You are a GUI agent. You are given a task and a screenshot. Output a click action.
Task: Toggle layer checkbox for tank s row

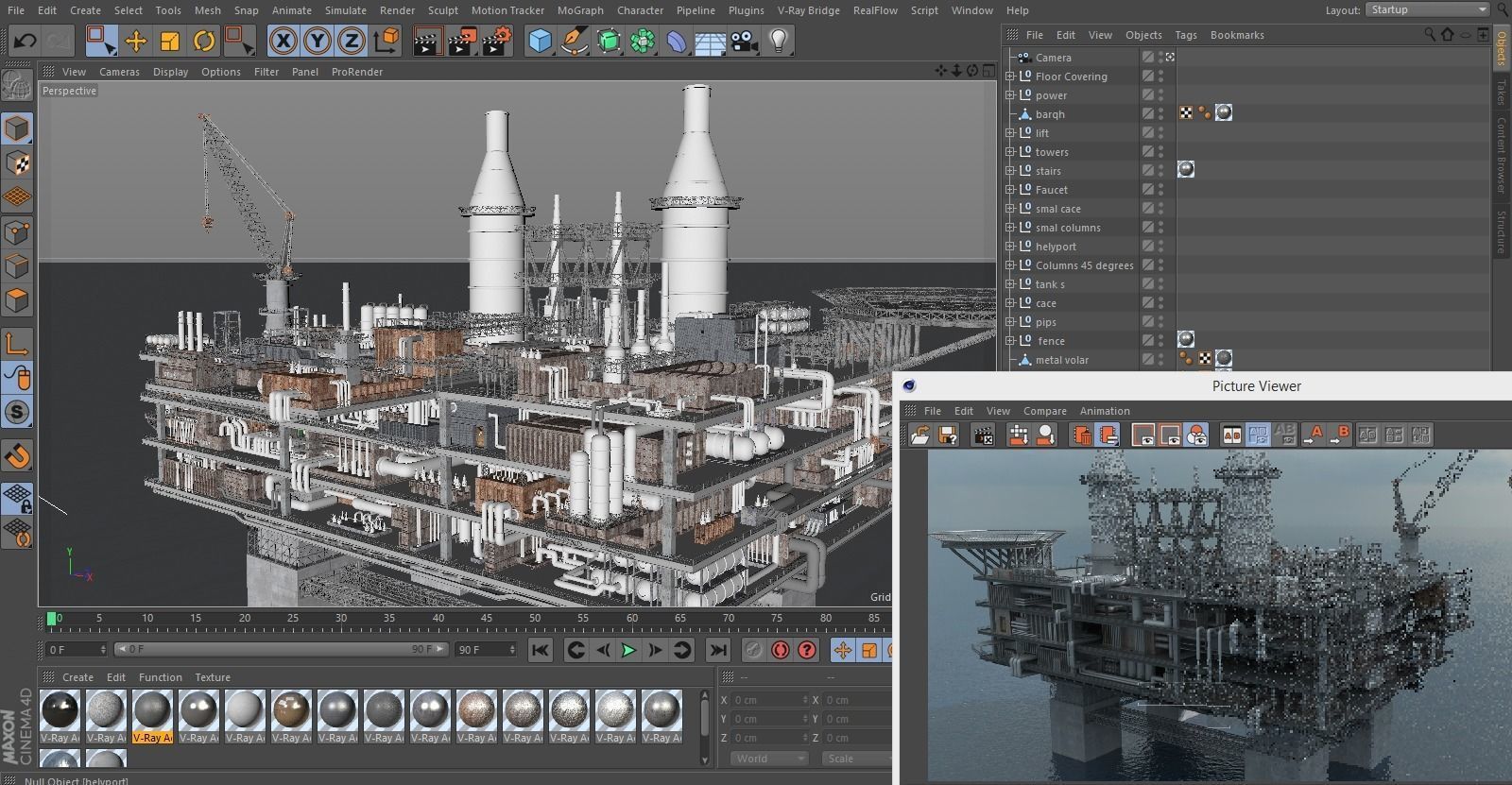coord(1147,284)
